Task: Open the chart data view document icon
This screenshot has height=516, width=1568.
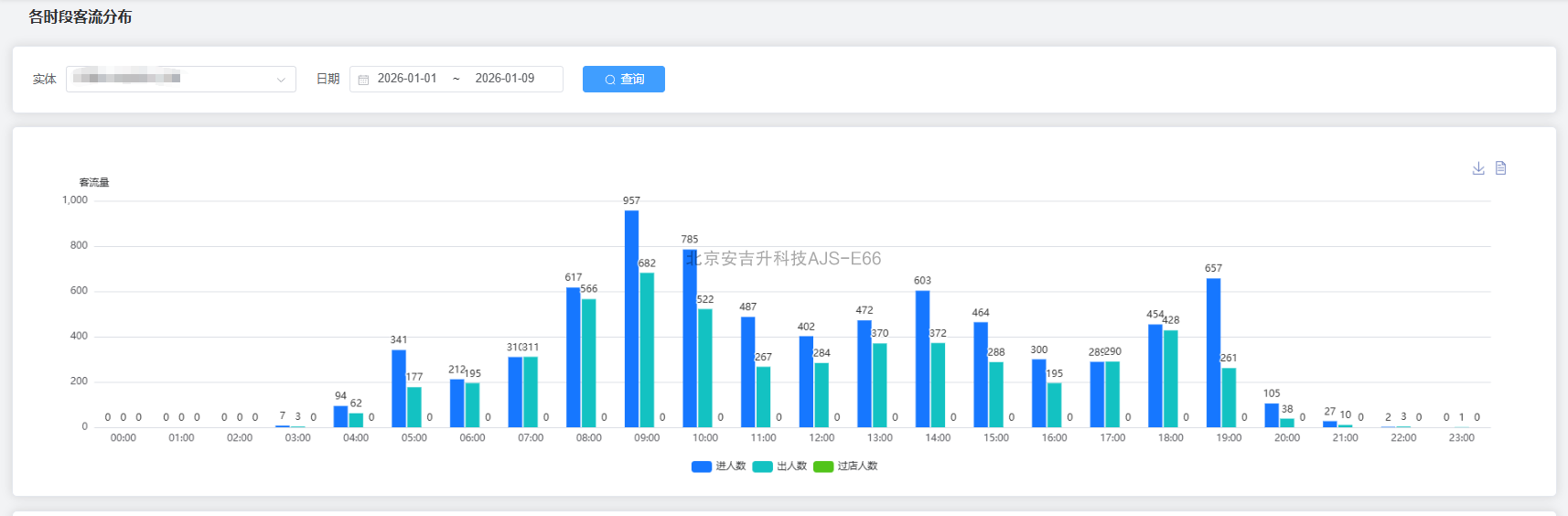Action: pos(1501,168)
